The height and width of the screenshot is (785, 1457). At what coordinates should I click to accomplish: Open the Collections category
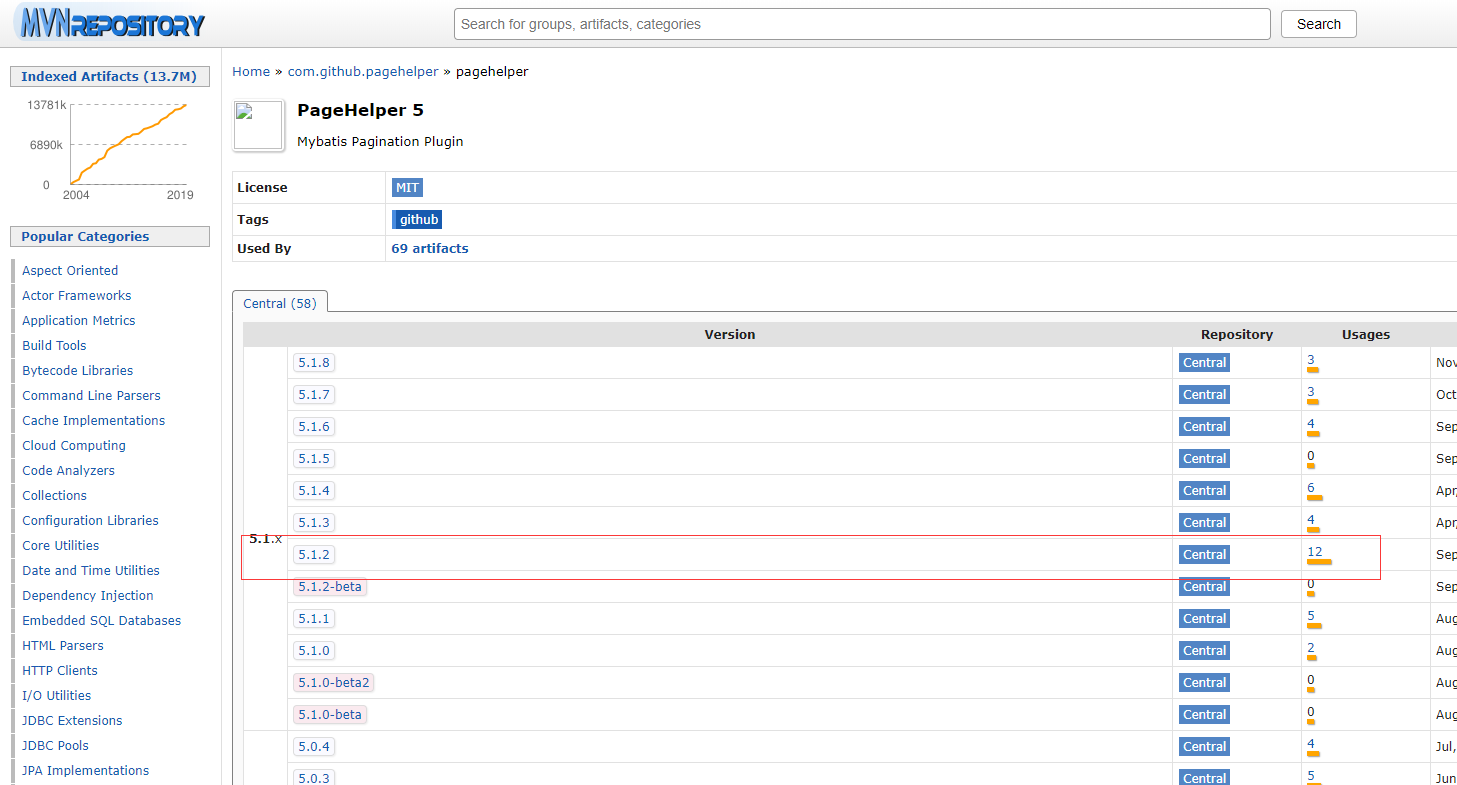click(x=54, y=495)
